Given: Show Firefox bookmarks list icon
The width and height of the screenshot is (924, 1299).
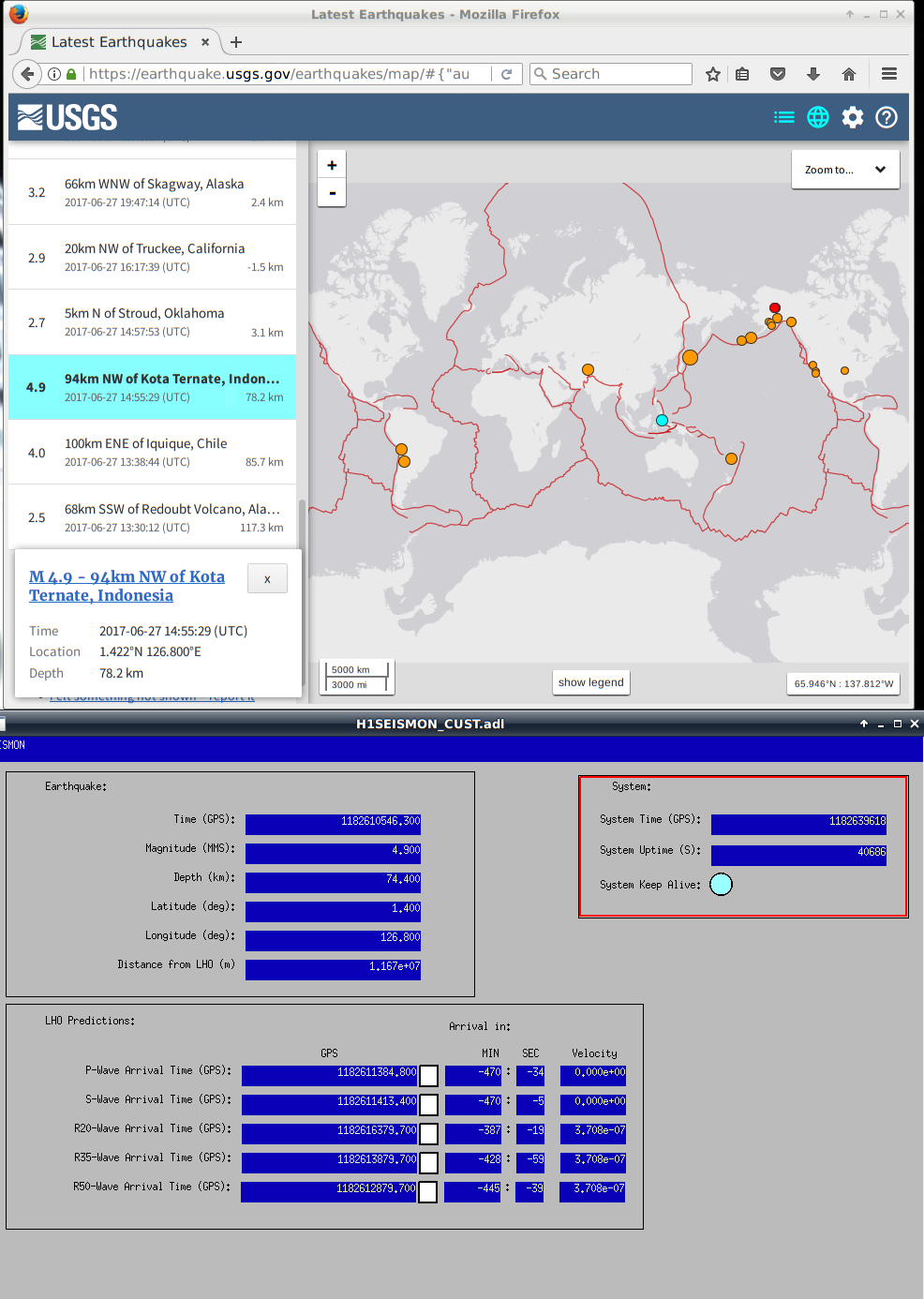Looking at the screenshot, I should click(742, 74).
